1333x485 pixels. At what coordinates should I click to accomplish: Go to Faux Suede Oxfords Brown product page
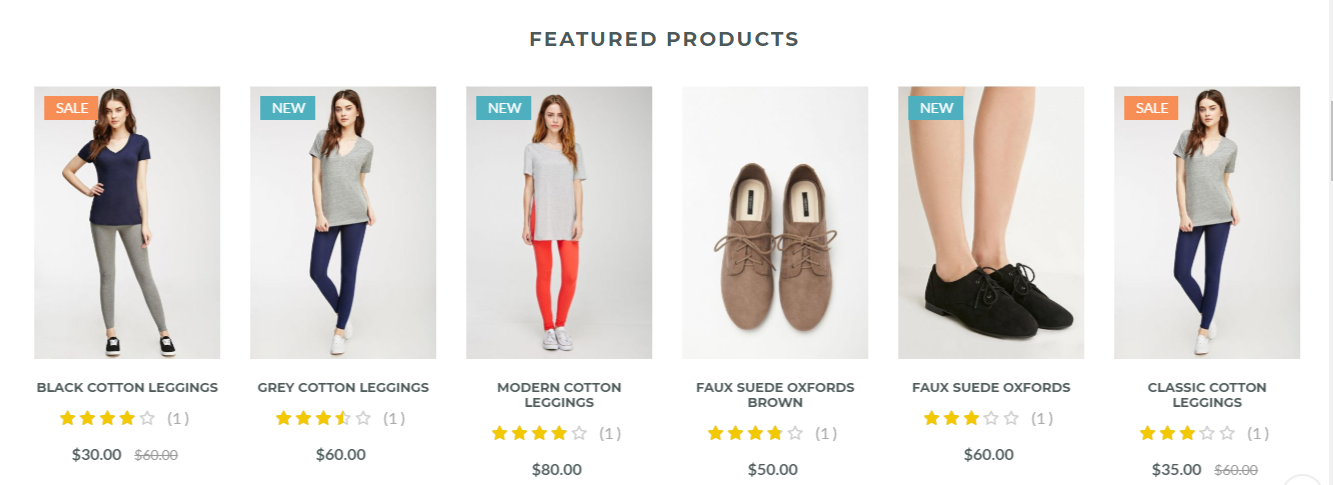(775, 395)
